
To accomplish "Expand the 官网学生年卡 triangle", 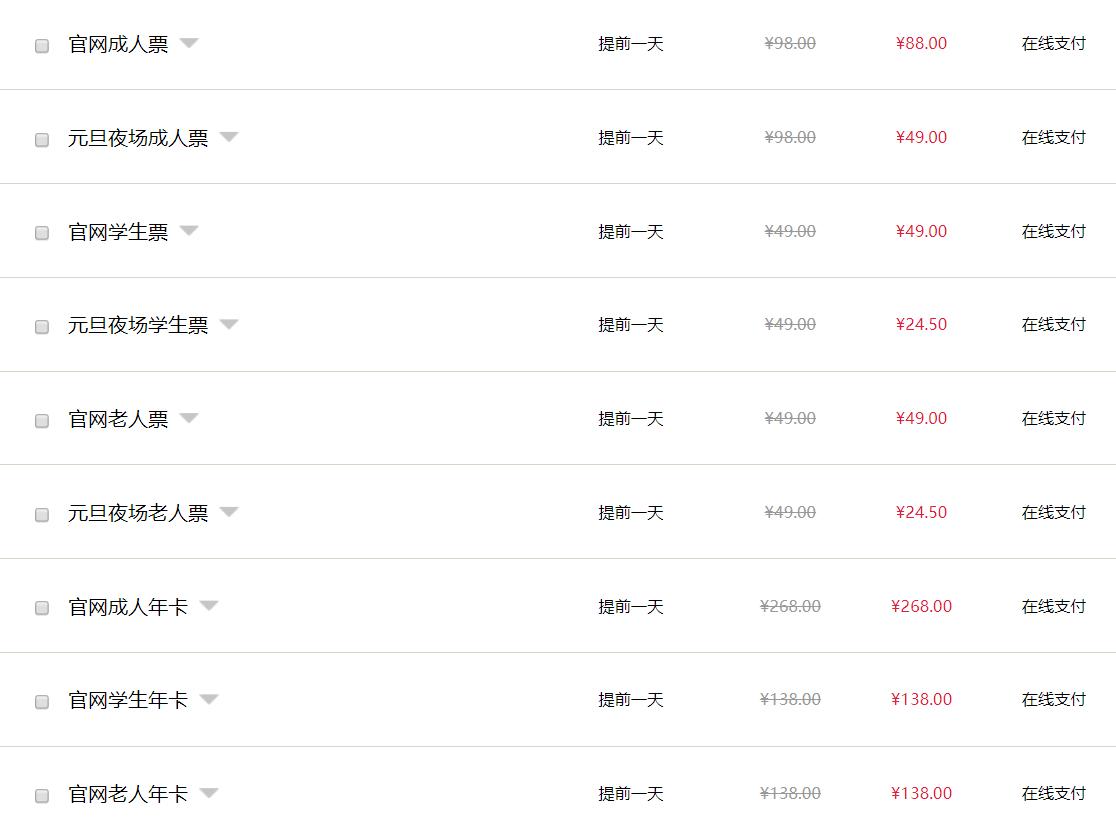I will click(209, 699).
